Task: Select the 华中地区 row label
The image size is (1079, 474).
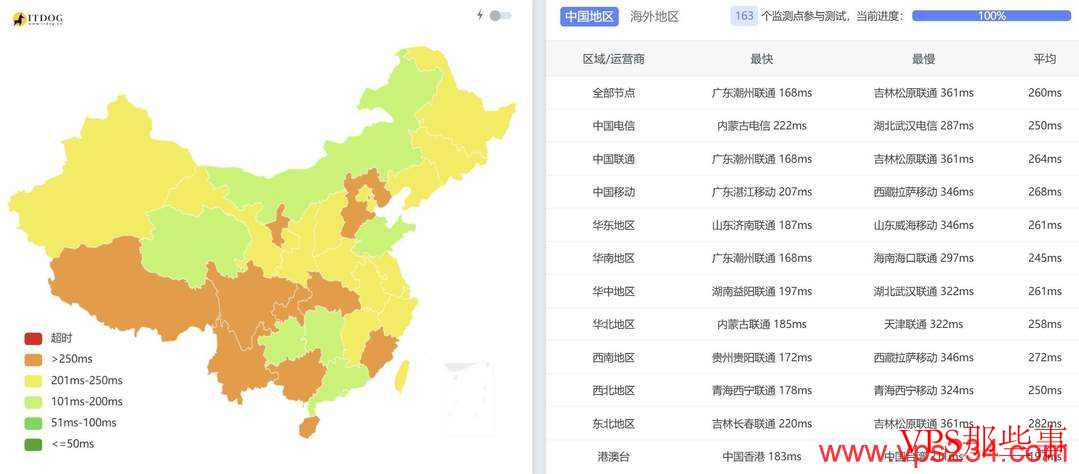Action: (613, 291)
